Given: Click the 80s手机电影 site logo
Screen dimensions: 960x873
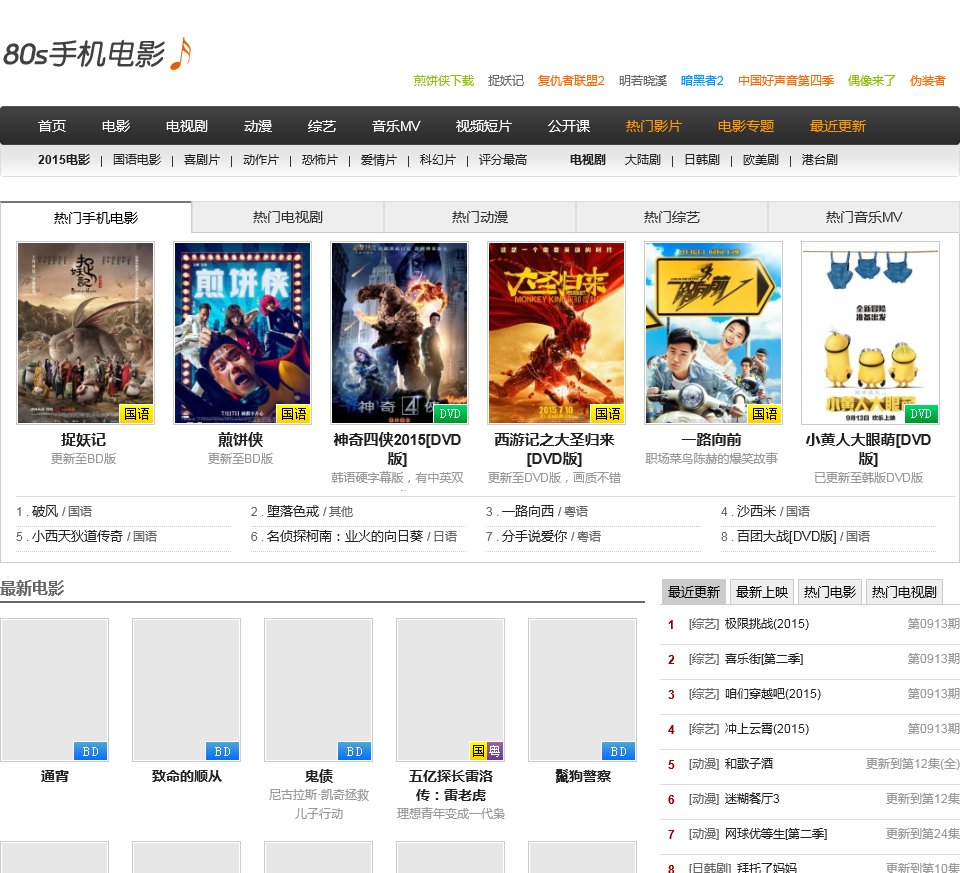Looking at the screenshot, I should [98, 54].
